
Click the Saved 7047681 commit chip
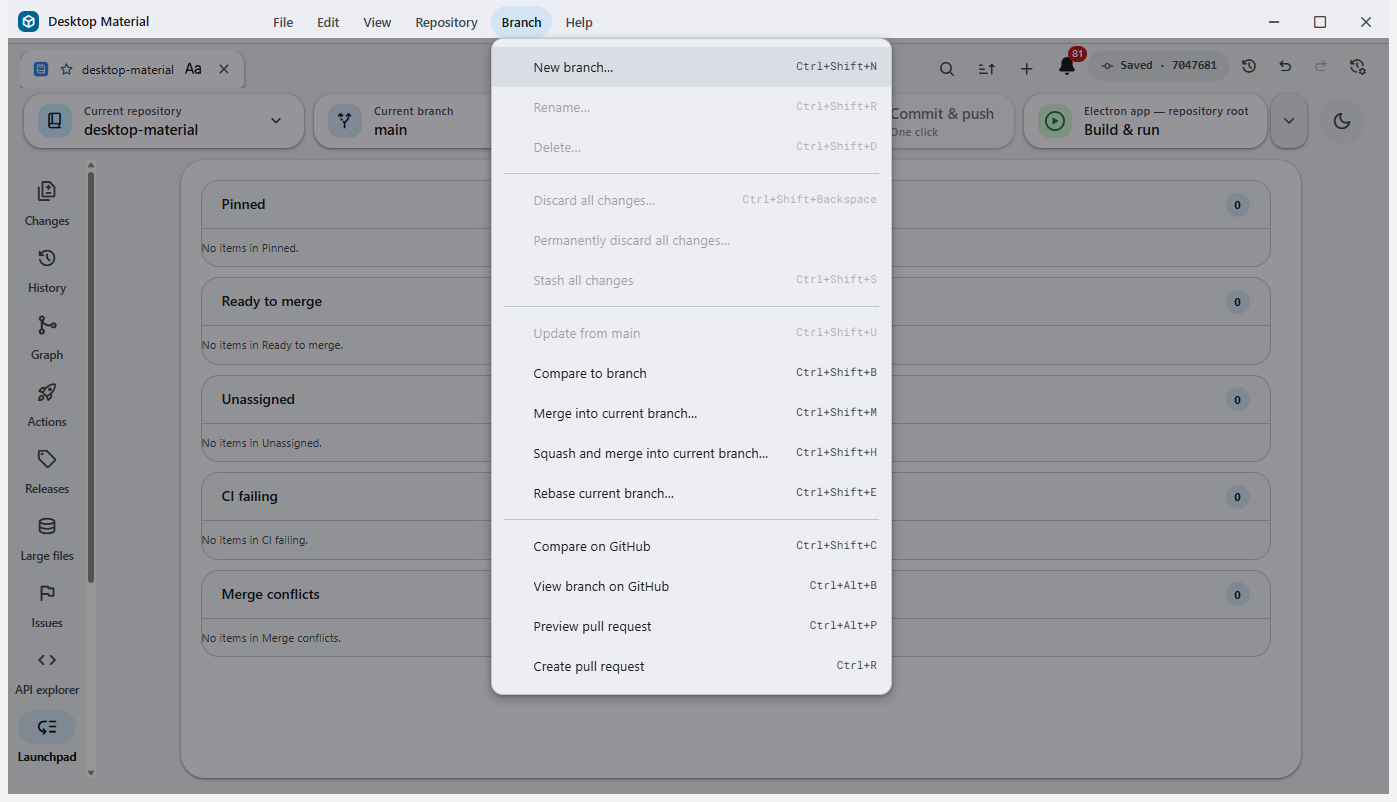pos(1158,66)
